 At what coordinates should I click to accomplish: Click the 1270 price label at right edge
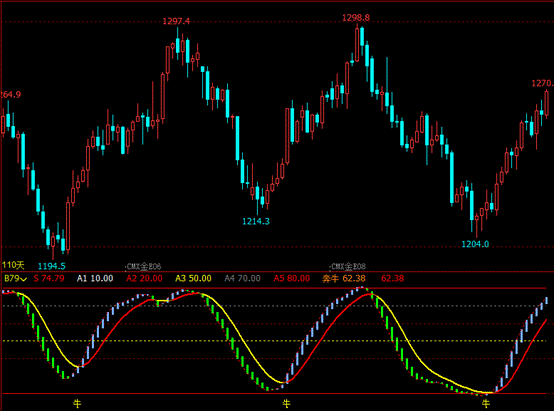[542, 83]
